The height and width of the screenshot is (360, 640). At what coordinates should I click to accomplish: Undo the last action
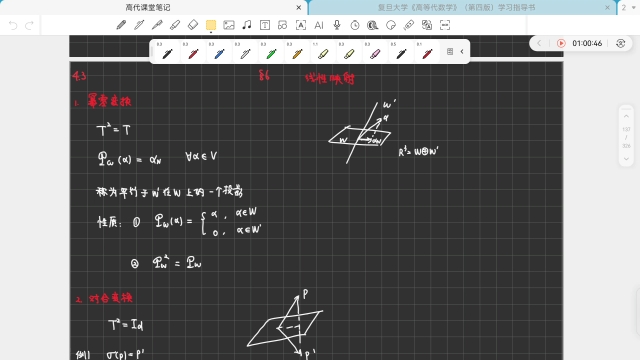click(x=13, y=26)
